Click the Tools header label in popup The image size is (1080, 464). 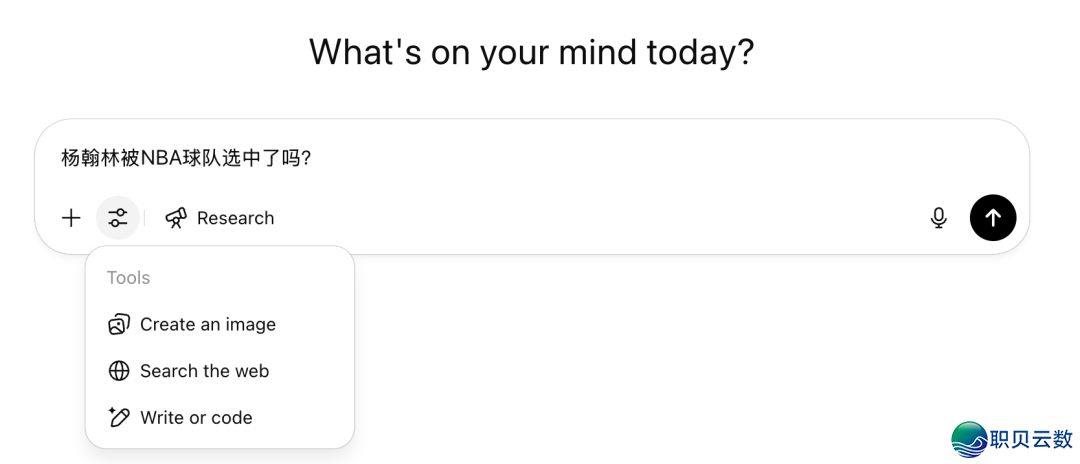128,278
